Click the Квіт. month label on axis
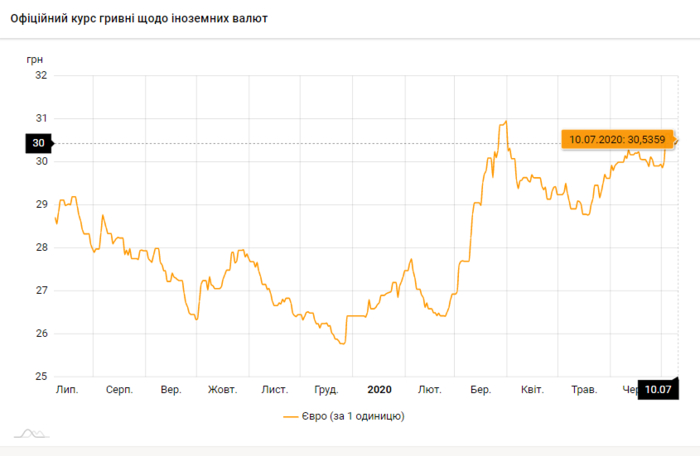Screen dimensions: 700x456 click(532, 390)
